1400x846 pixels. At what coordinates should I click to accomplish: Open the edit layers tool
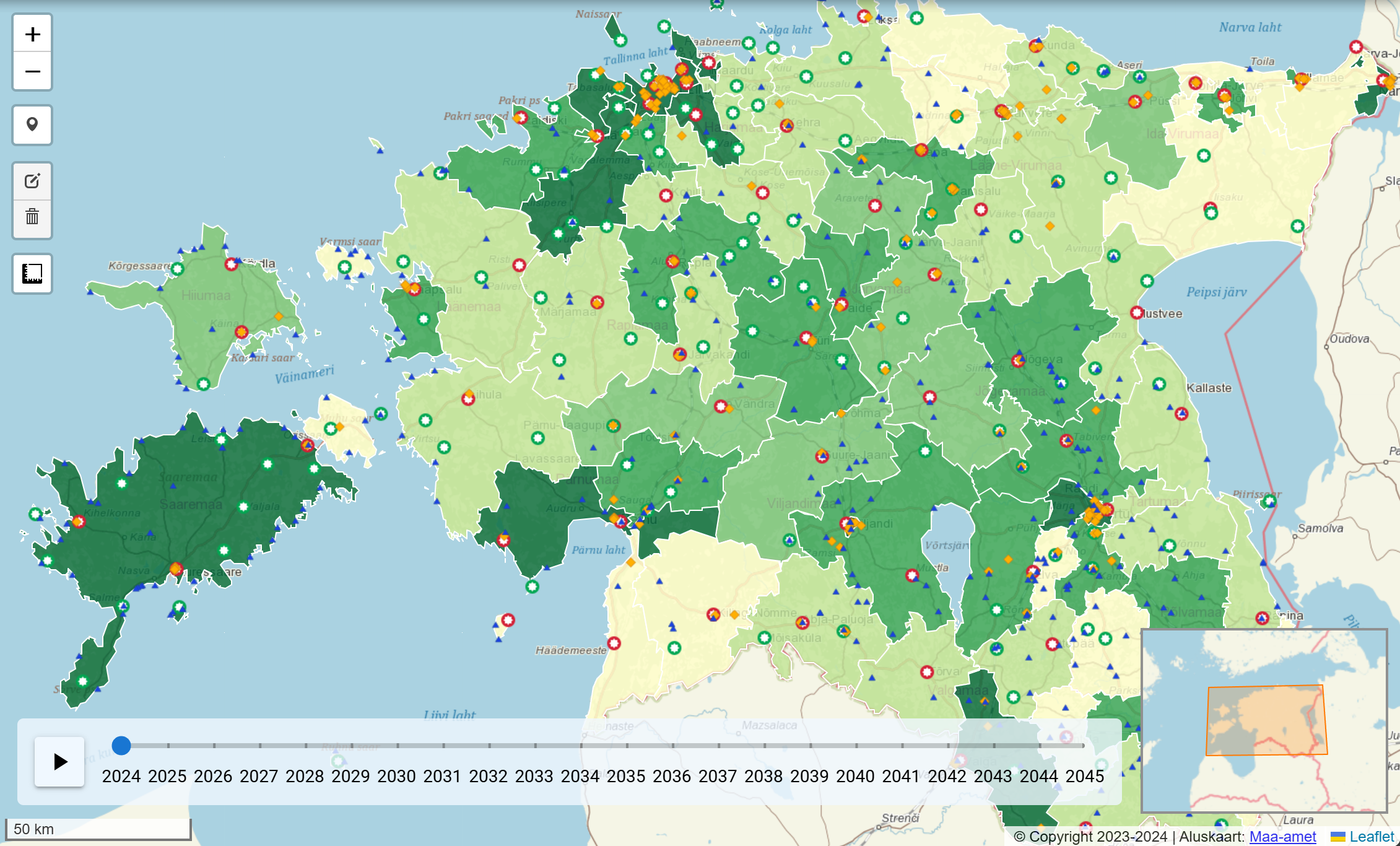tap(32, 181)
